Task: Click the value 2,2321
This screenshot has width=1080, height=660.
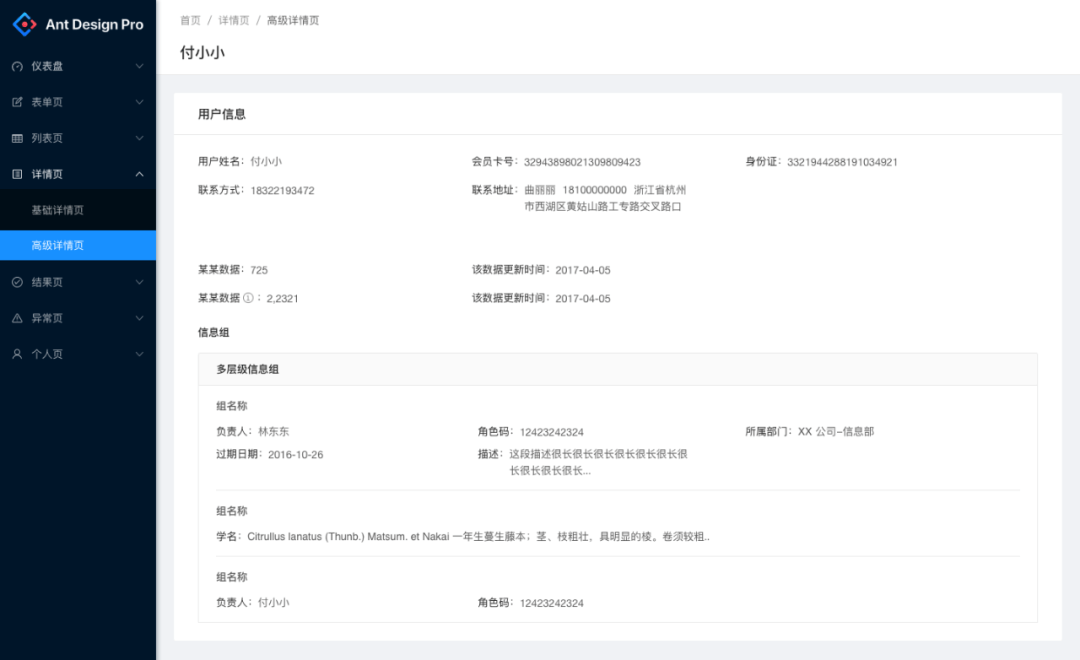Action: point(282,298)
